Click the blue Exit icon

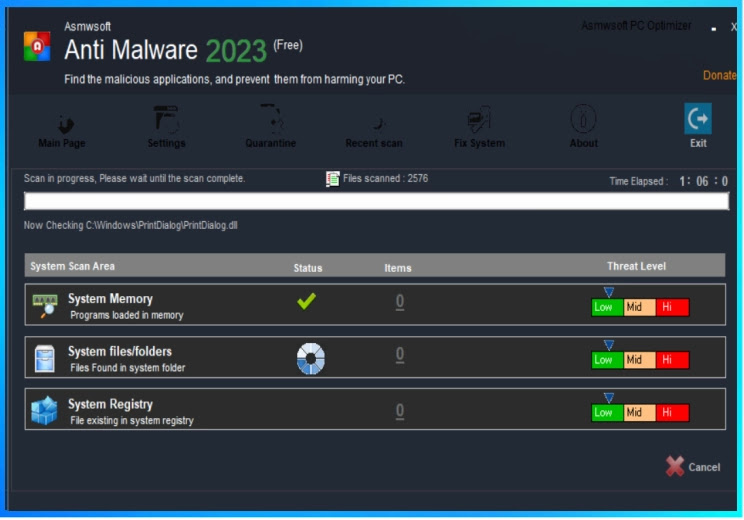698,119
